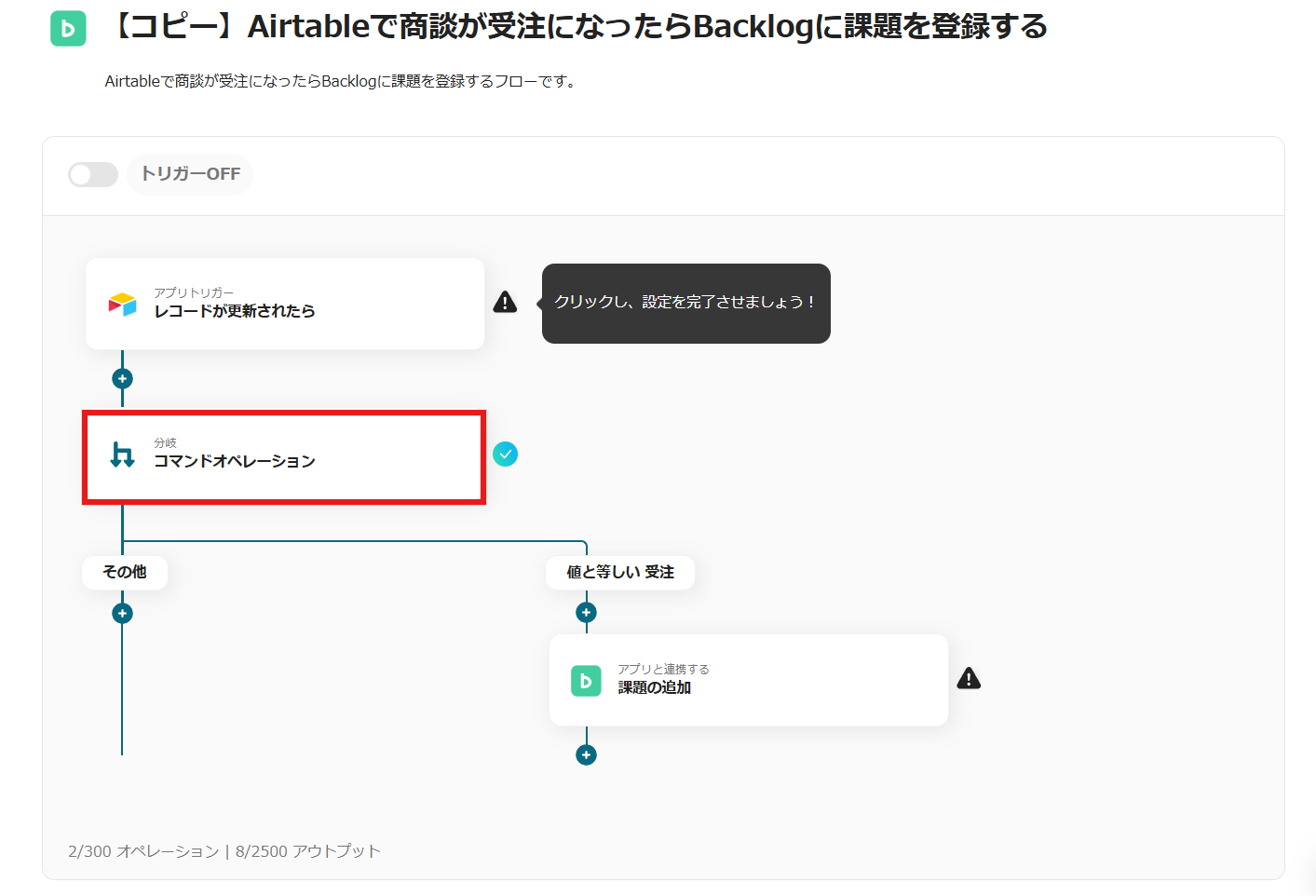Click the Airtable icon in the trigger card
This screenshot has height=896, width=1316.
coord(122,304)
